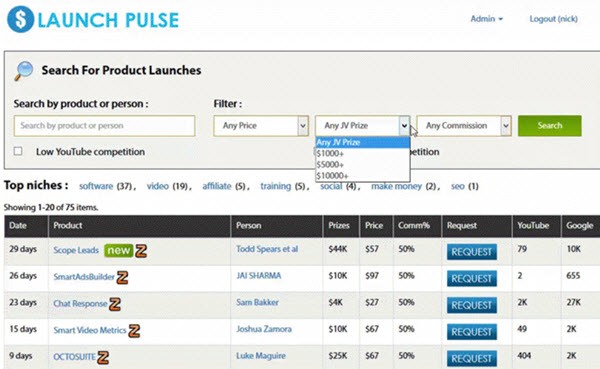This screenshot has height=369, width=600.
Task: Open the Admin menu
Action: pos(486,19)
